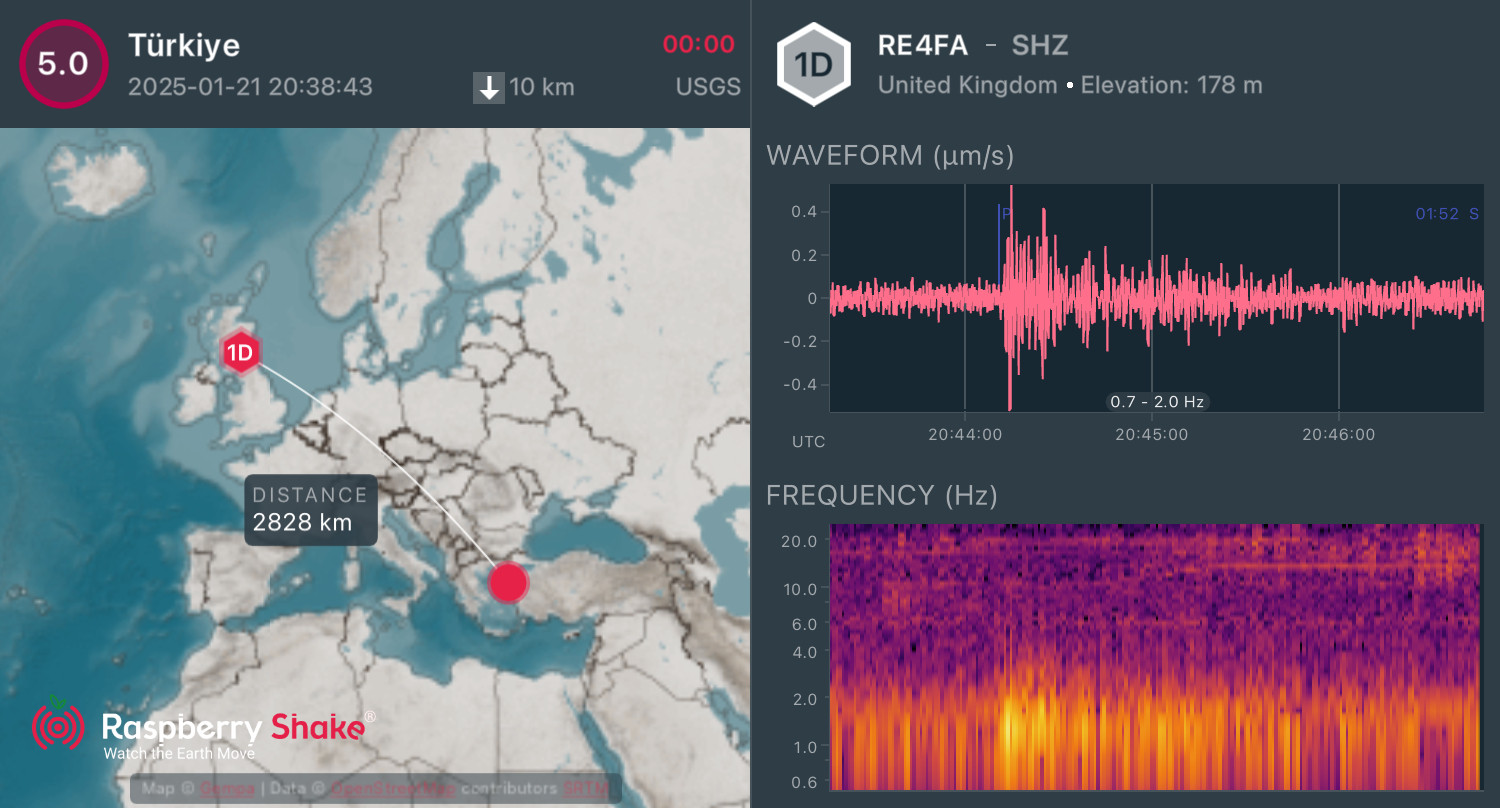Click the OpenStreetMap attribution link
This screenshot has height=808, width=1500.
(394, 789)
